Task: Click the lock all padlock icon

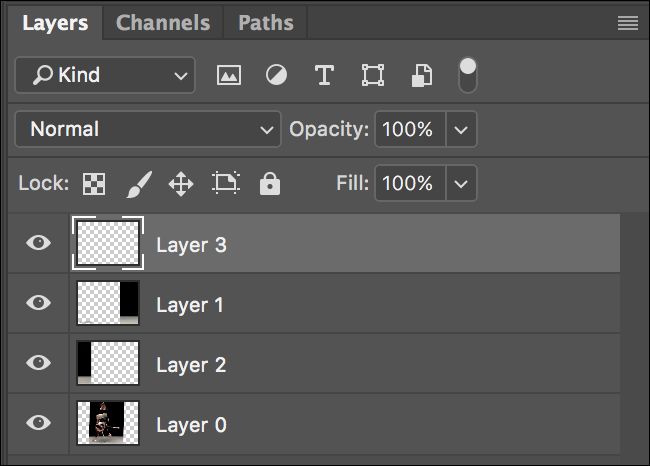Action: pyautogui.click(x=270, y=184)
